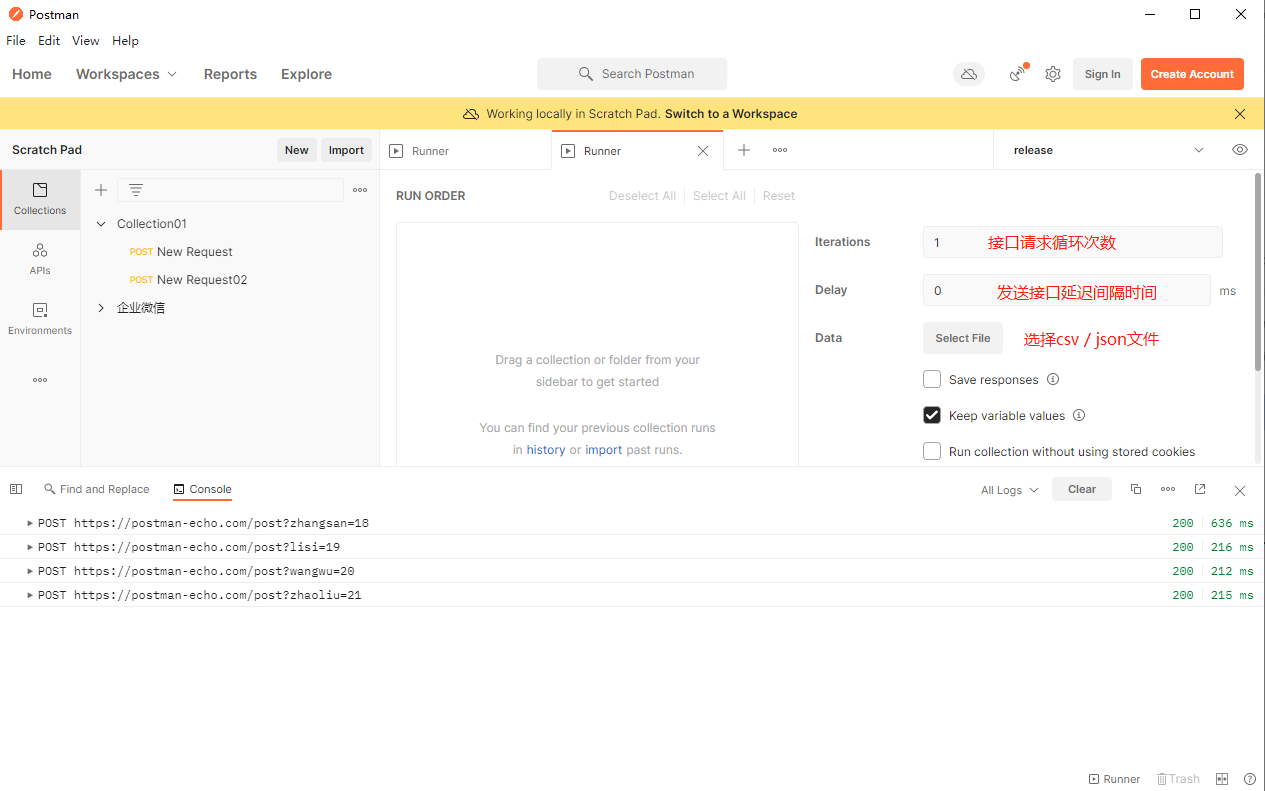1265x791 pixels.
Task: Open console more options ellipsis
Action: click(1168, 489)
